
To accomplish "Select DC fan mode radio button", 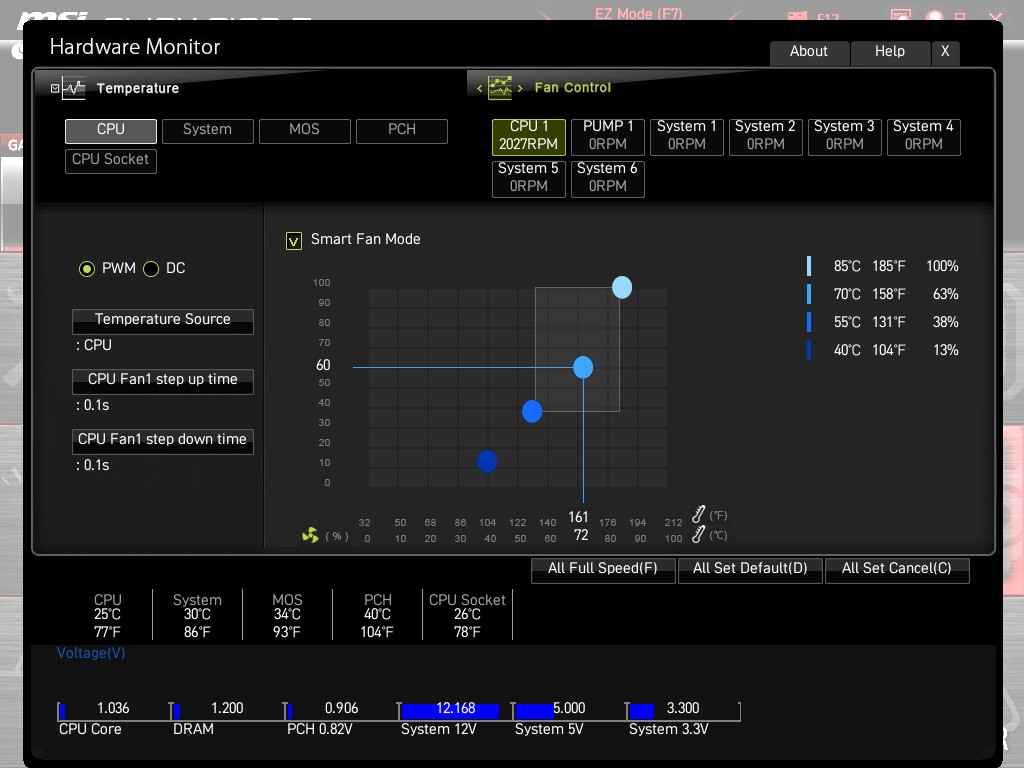I will (151, 268).
